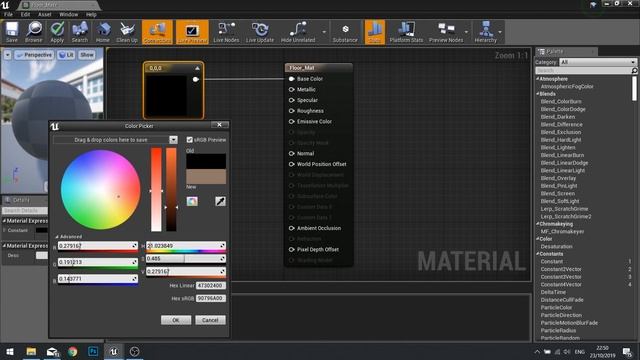Toggle the Connectors toolbar button
640x360 pixels.
click(x=157, y=32)
